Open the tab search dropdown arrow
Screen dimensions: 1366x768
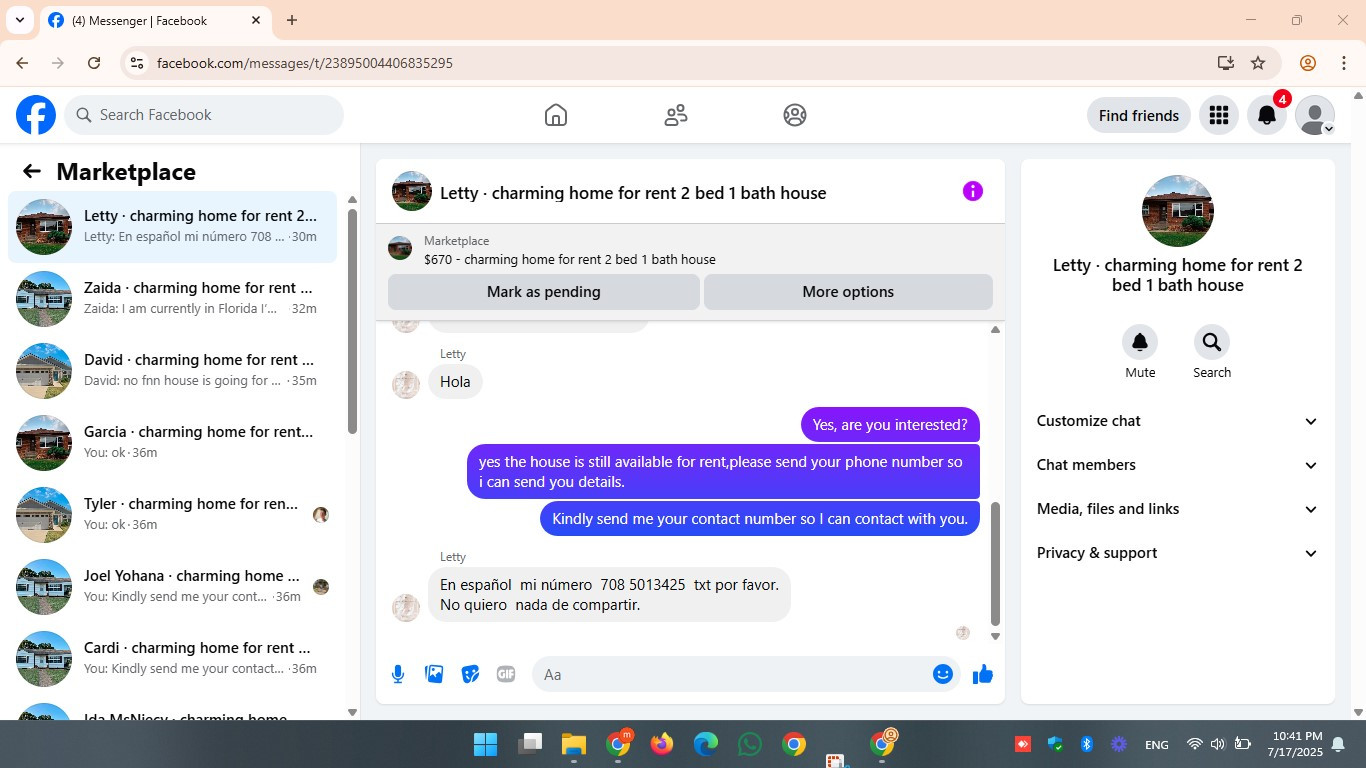tap(20, 20)
